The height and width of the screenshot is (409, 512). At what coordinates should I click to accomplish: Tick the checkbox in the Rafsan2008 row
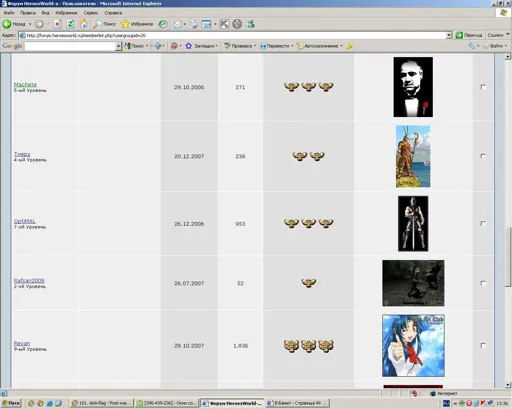[483, 283]
